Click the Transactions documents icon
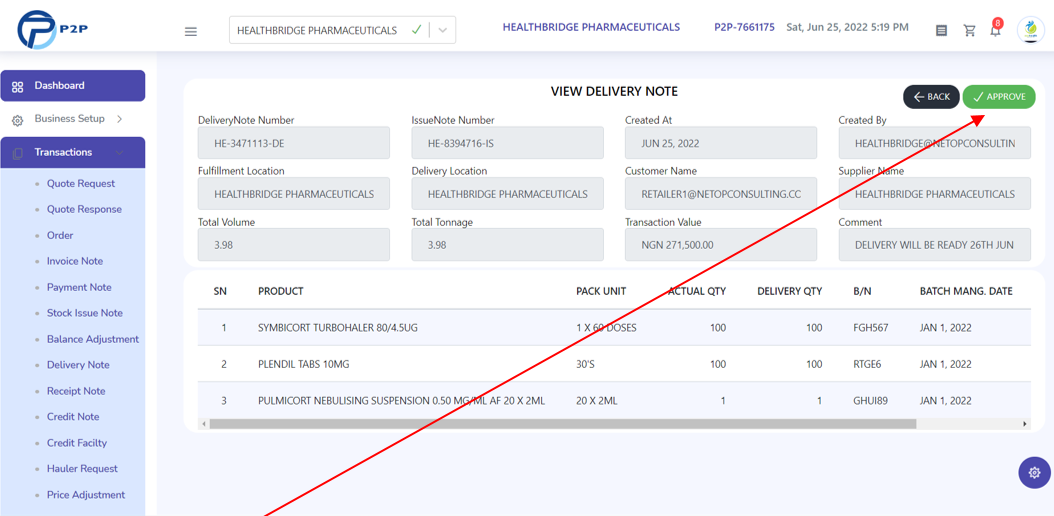 coord(18,153)
